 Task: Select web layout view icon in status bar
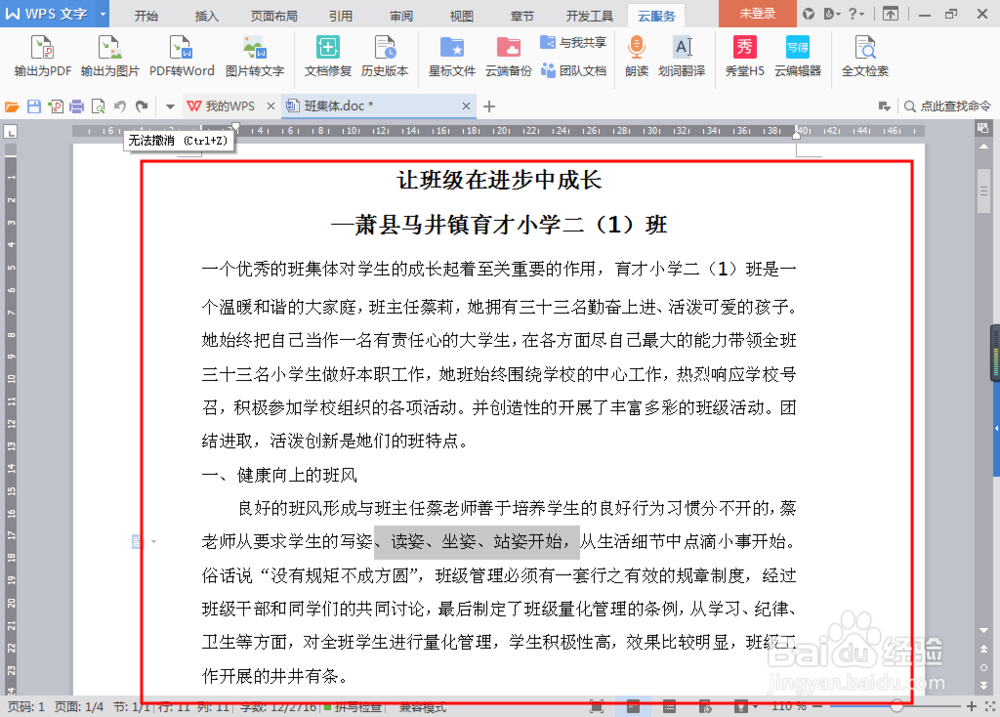(x=705, y=706)
